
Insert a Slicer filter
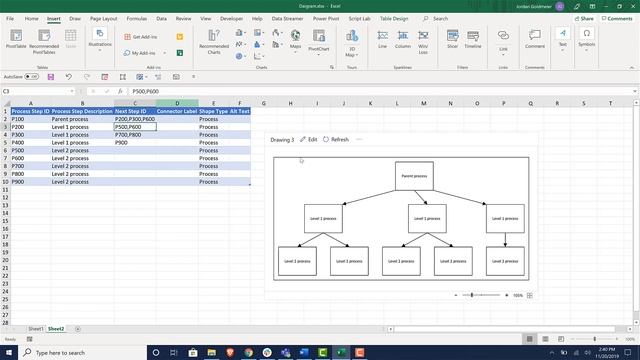(x=452, y=39)
